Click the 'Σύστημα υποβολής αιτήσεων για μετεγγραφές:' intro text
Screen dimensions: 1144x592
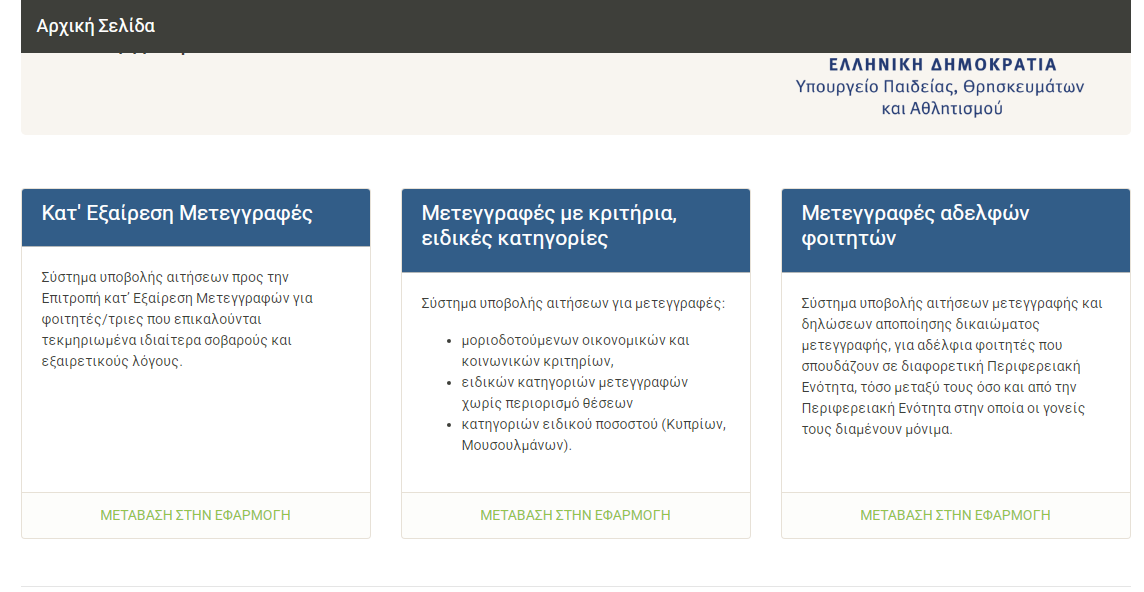(x=573, y=303)
